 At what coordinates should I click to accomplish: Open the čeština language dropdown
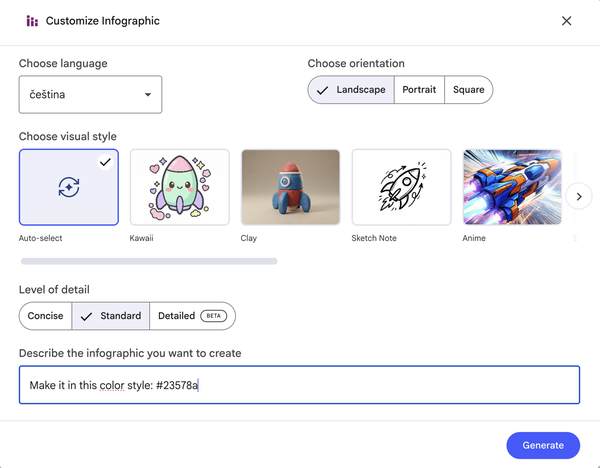click(x=90, y=95)
